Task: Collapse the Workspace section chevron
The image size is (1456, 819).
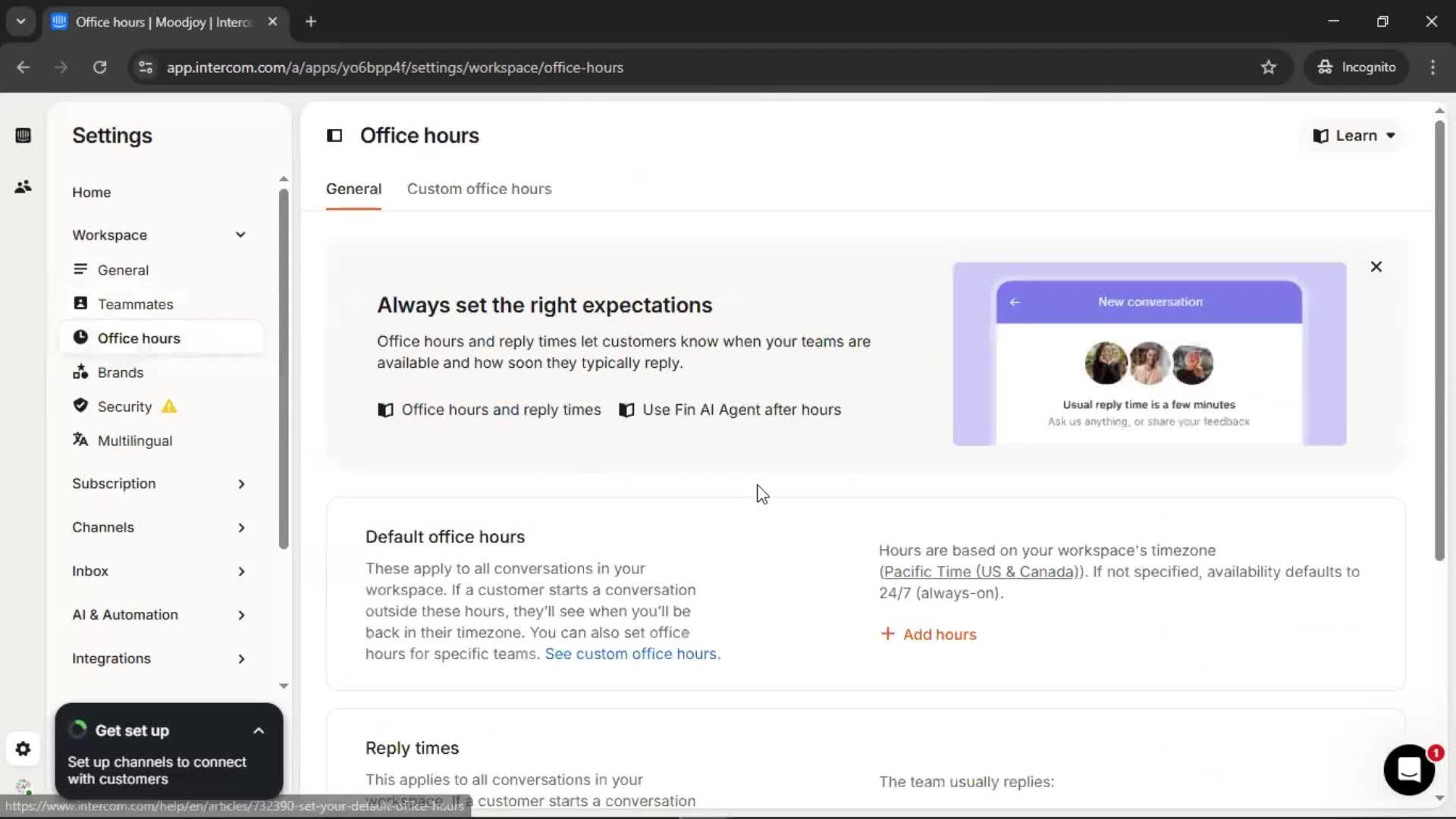Action: 240,235
